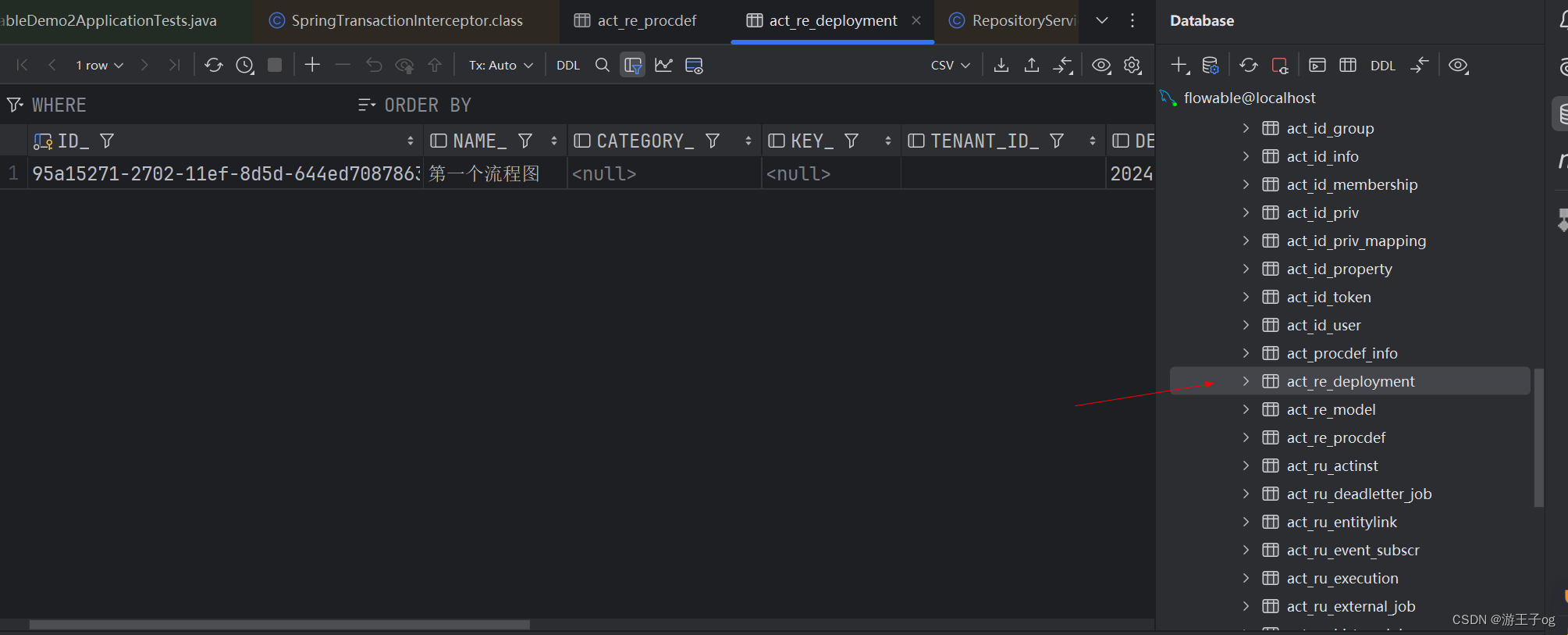Filter the CATEGORY_ column
The width and height of the screenshot is (1568, 635).
click(x=713, y=141)
